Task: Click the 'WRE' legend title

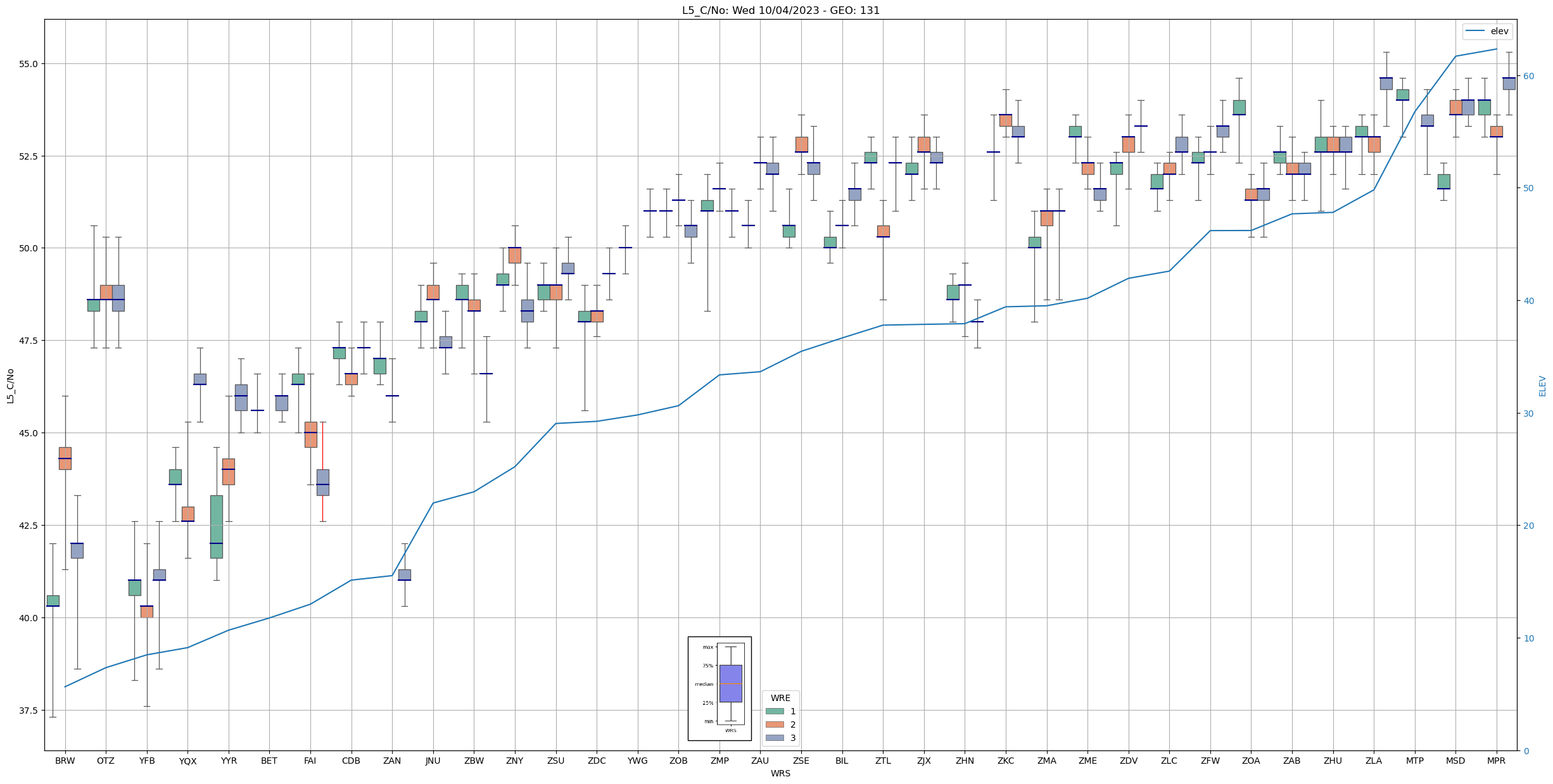Action: tap(780, 698)
